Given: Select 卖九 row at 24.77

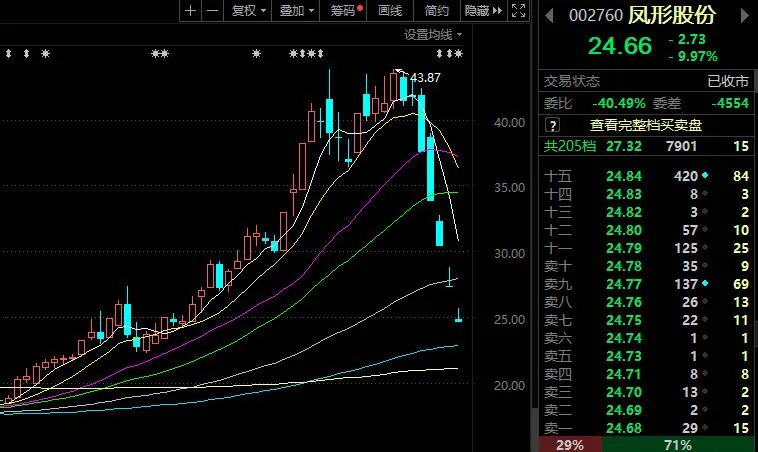Looking at the screenshot, I should (x=646, y=284).
